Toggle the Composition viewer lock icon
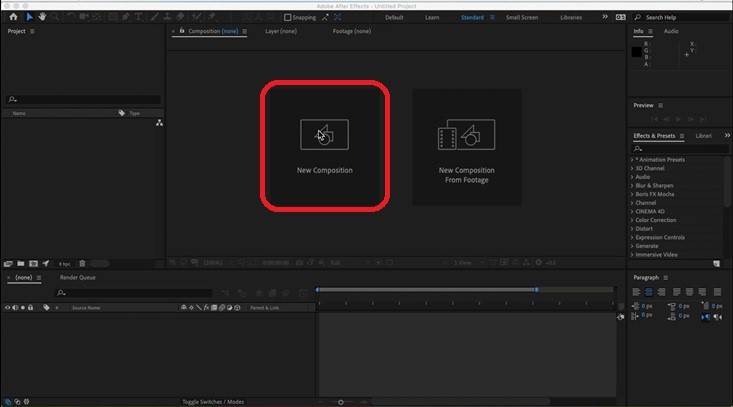 182,31
